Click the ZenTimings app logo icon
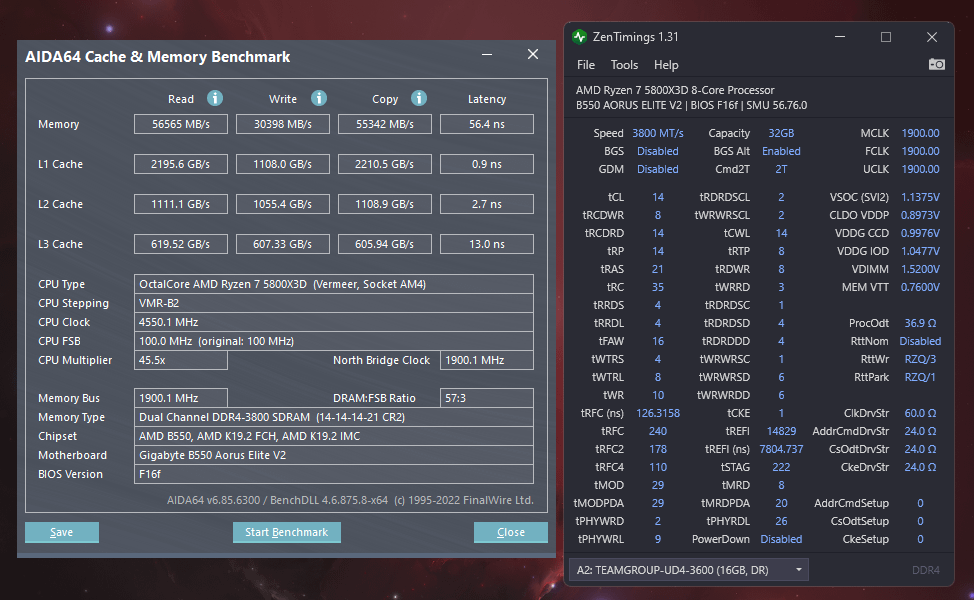The height and width of the screenshot is (600, 974). [x=580, y=37]
